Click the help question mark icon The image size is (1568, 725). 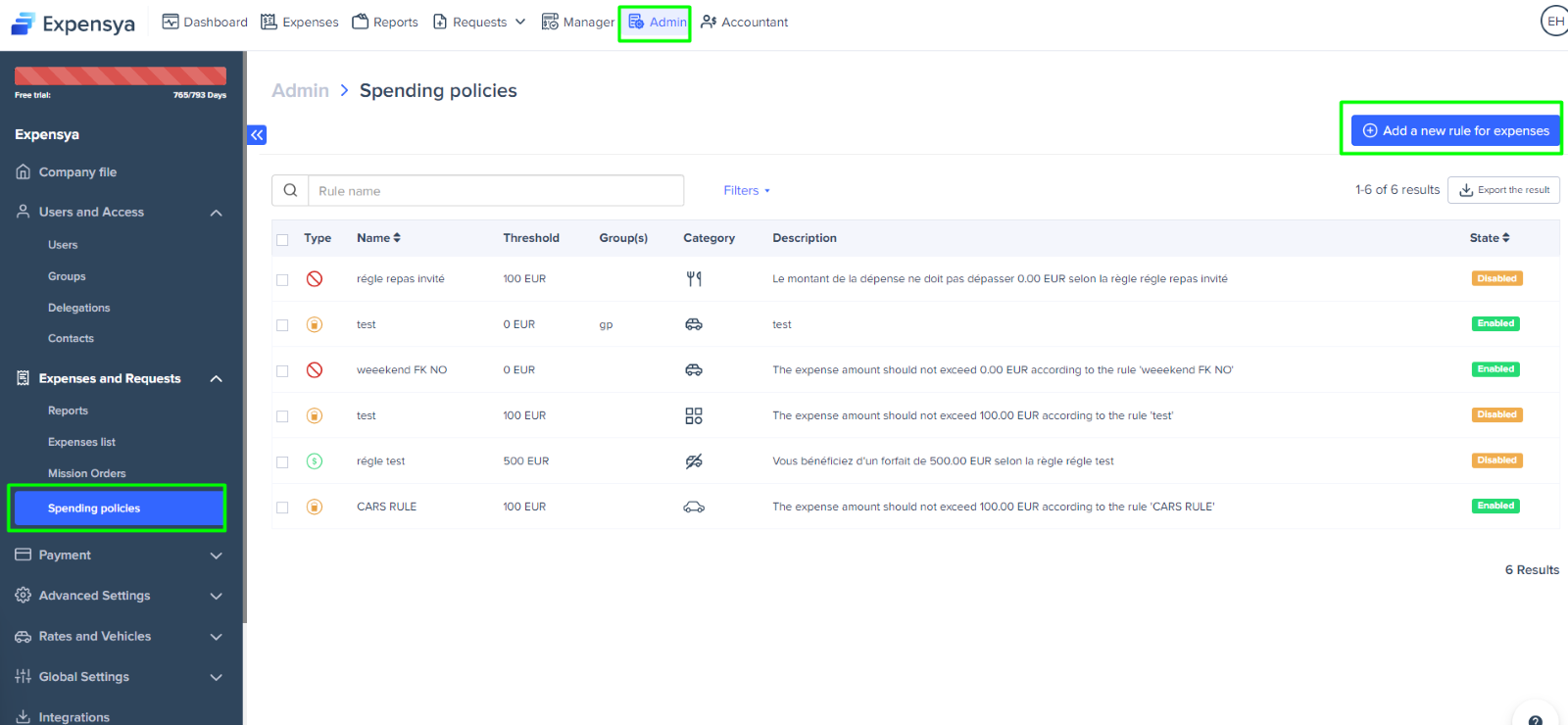pyautogui.click(x=1536, y=719)
